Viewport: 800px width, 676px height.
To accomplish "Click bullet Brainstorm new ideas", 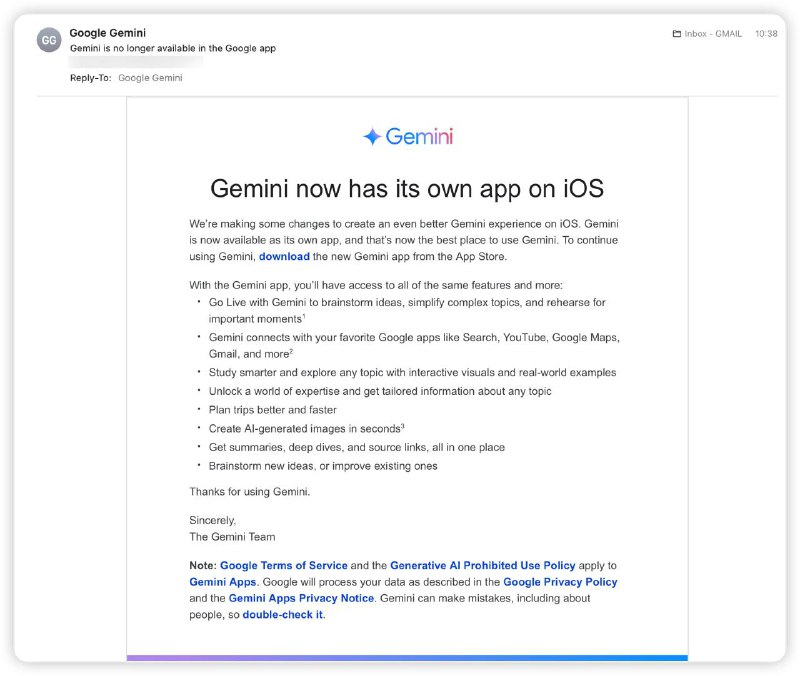I will 323,466.
